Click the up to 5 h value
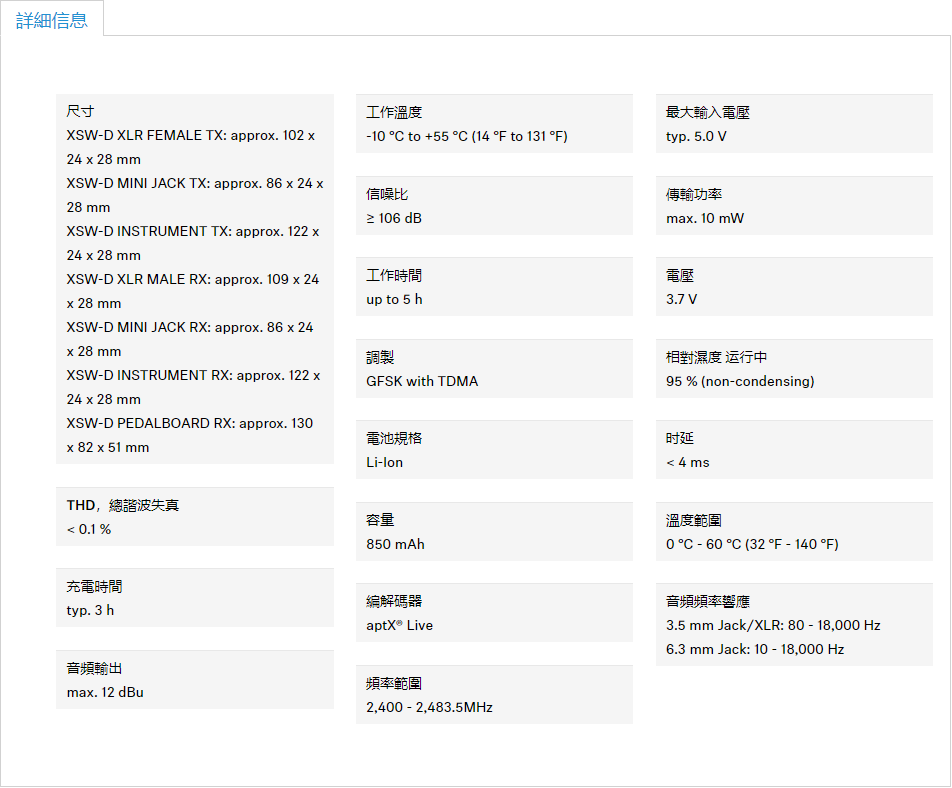The image size is (952, 788). point(394,299)
